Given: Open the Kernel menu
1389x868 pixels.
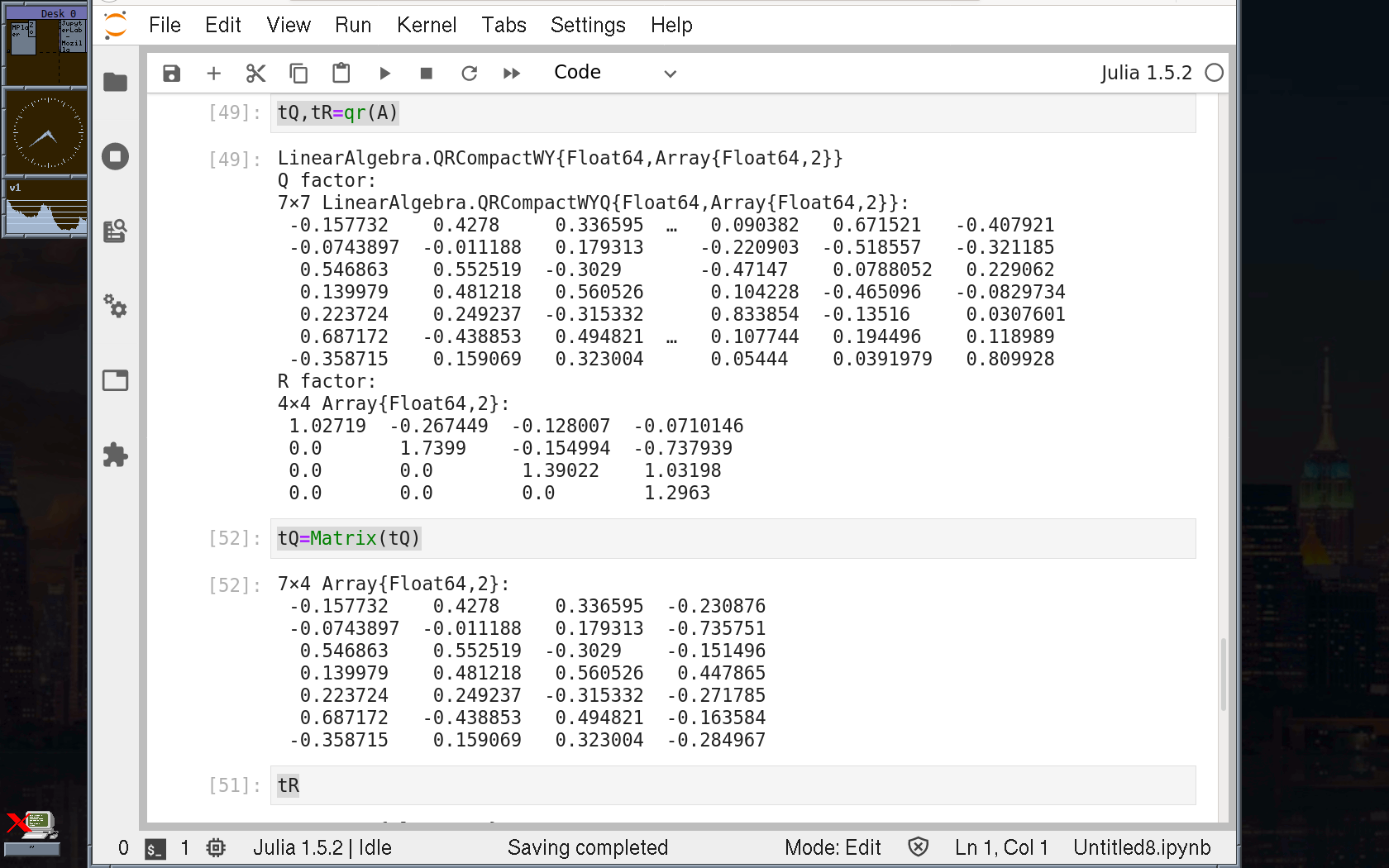Looking at the screenshot, I should tap(426, 25).
